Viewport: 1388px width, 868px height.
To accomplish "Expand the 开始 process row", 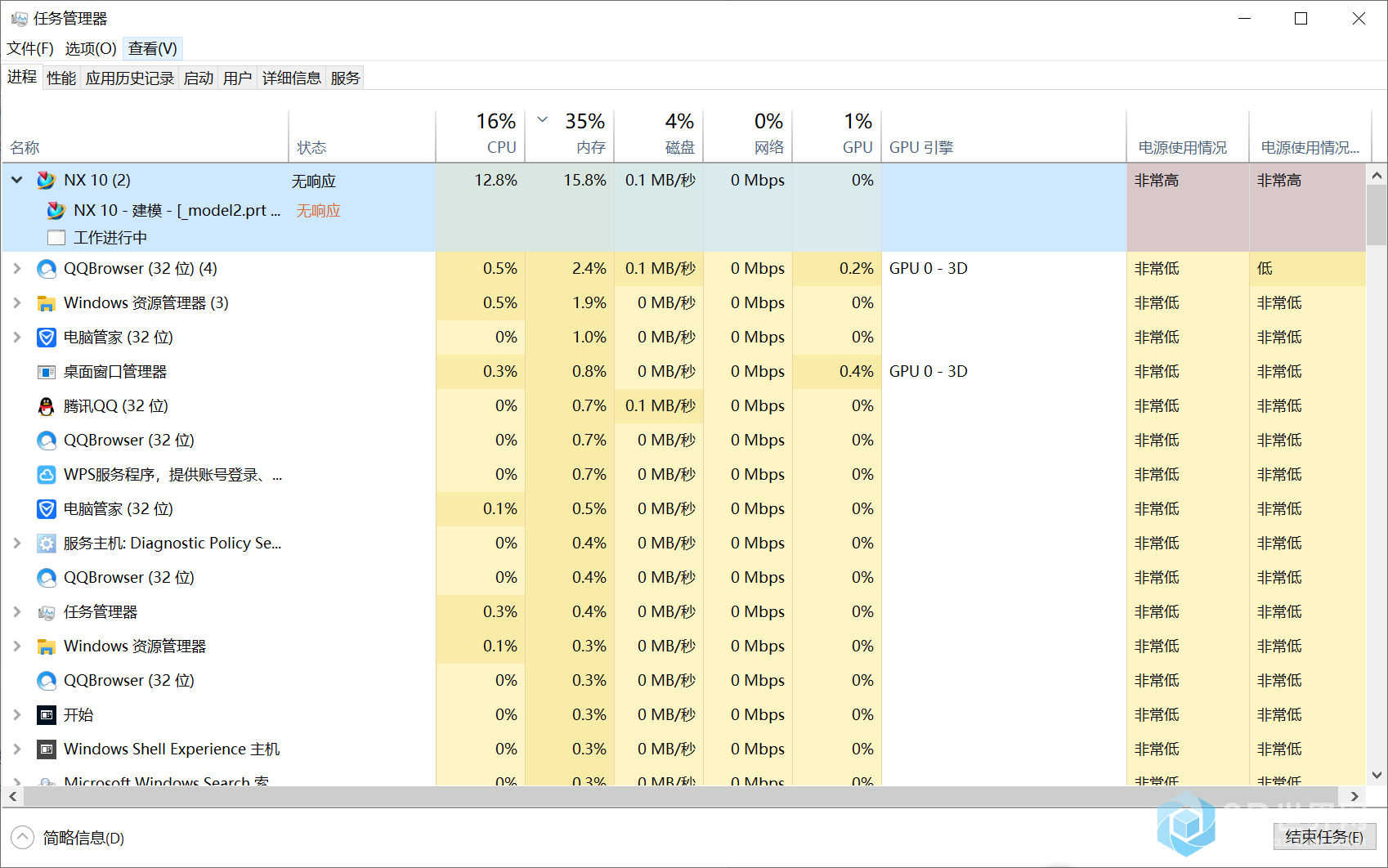I will (x=17, y=714).
